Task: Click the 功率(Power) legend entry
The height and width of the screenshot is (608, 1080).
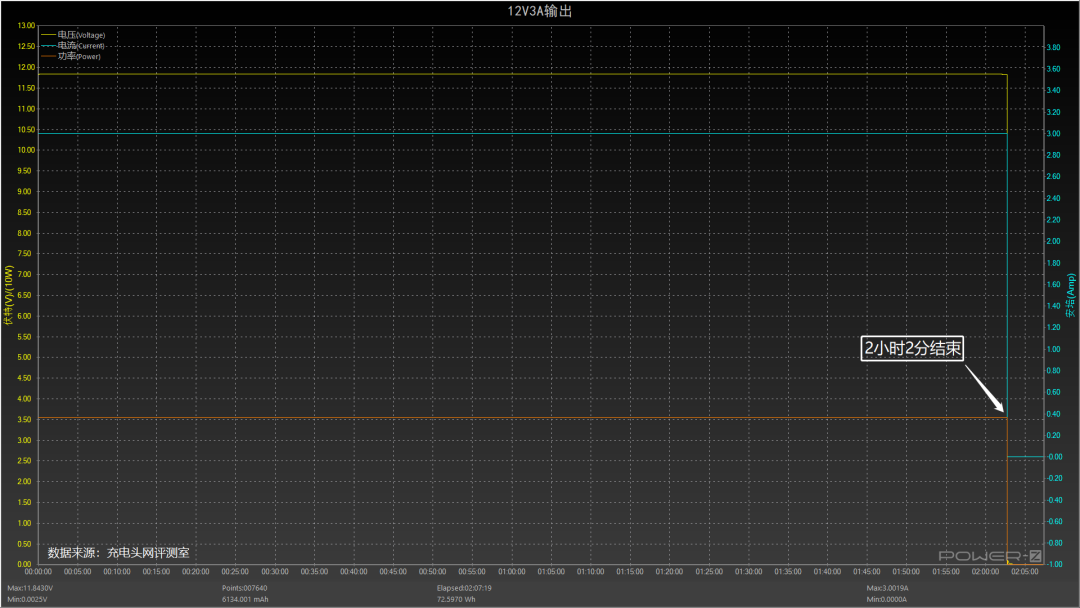Action: [71, 56]
